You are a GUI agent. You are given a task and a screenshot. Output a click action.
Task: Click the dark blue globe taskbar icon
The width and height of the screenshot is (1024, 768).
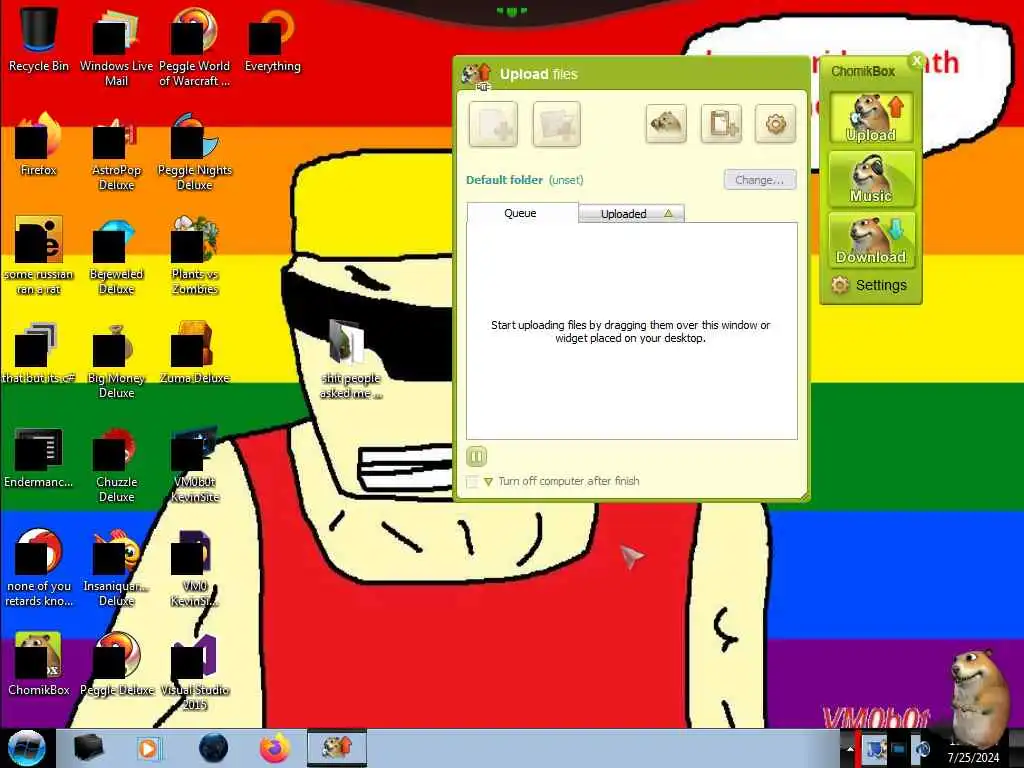point(214,748)
